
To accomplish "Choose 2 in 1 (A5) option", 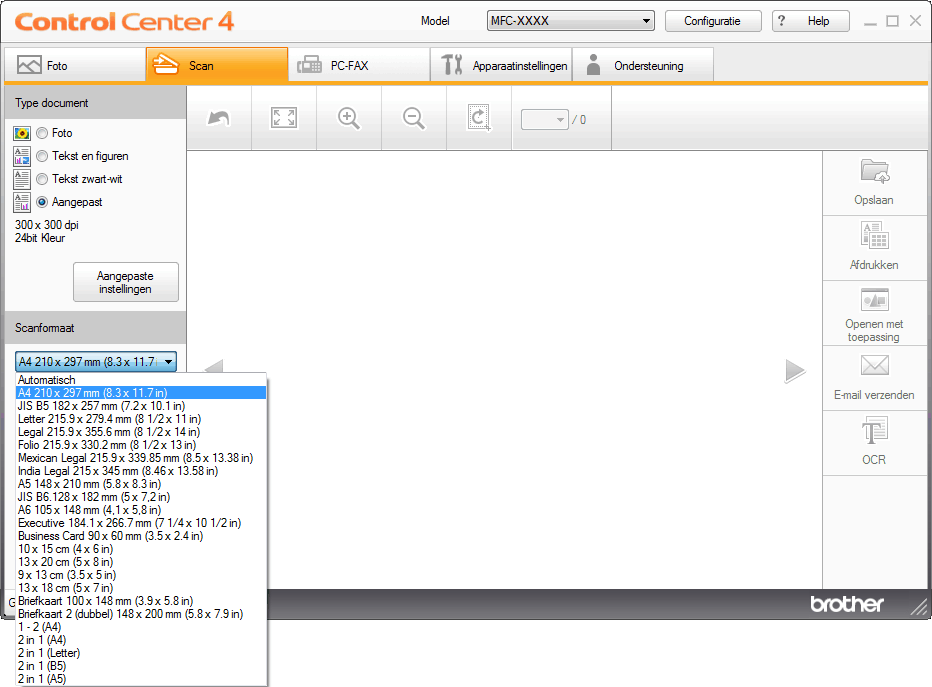I will click(141, 679).
